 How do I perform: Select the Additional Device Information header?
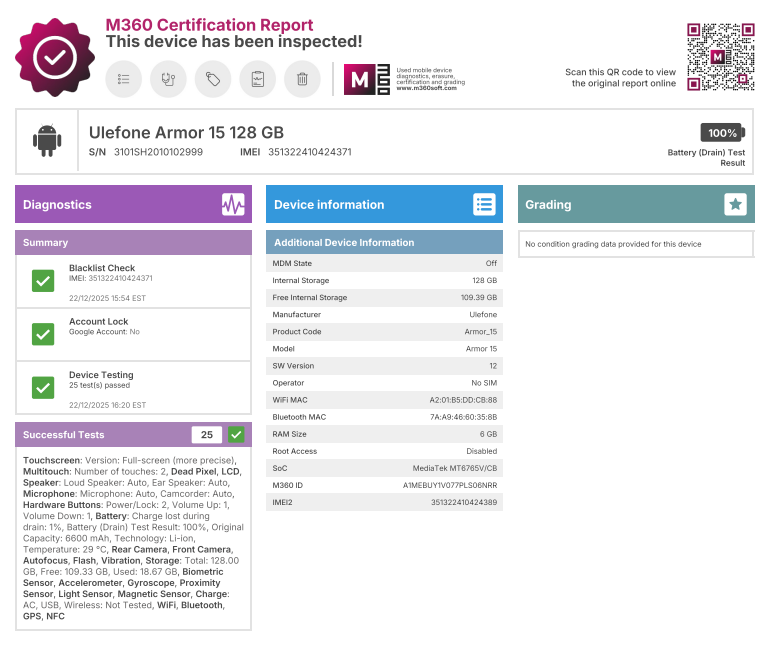pos(384,242)
